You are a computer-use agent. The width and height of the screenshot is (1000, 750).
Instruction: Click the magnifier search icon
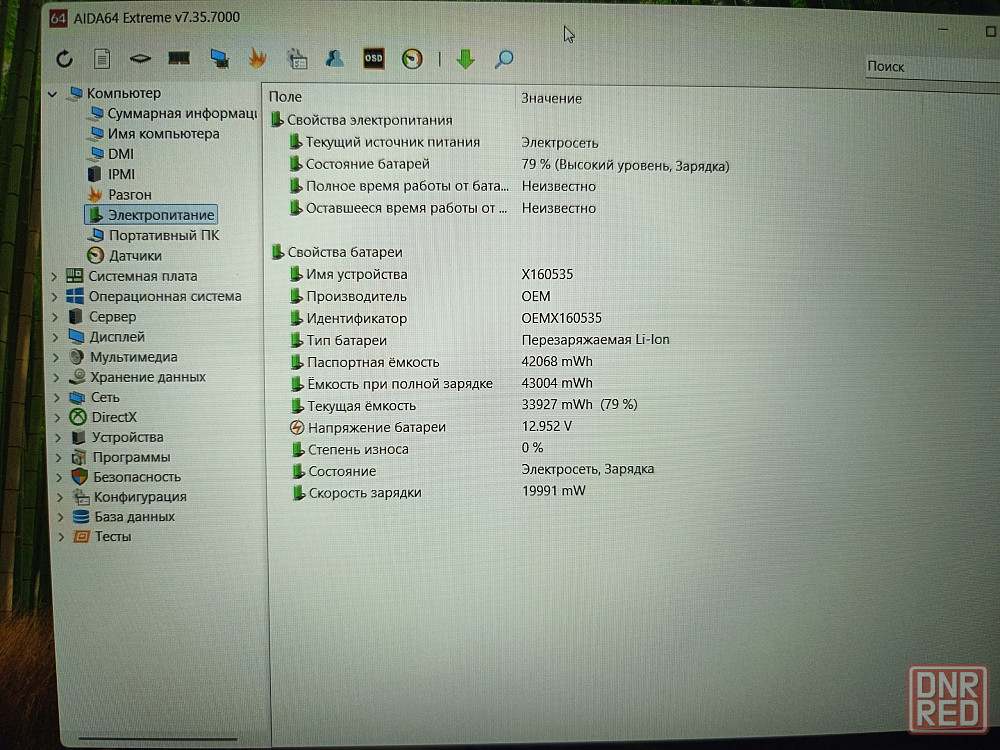click(x=505, y=59)
